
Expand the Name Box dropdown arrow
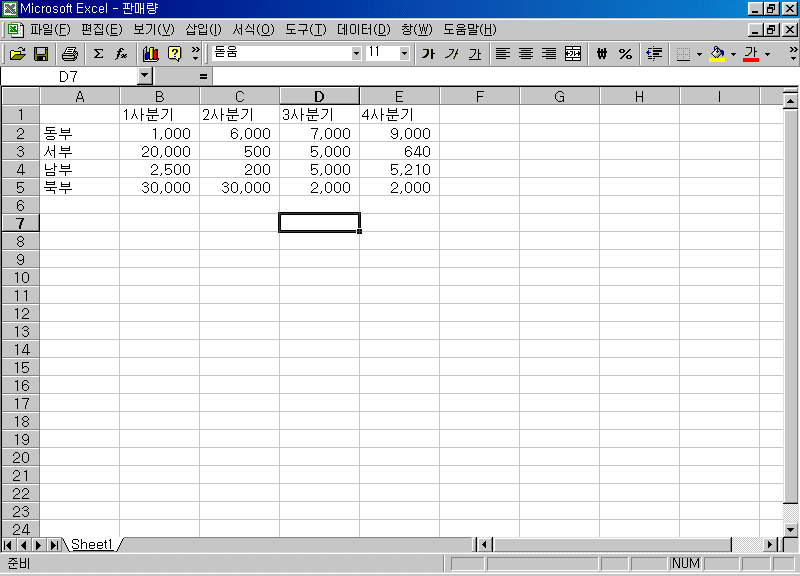click(x=144, y=76)
